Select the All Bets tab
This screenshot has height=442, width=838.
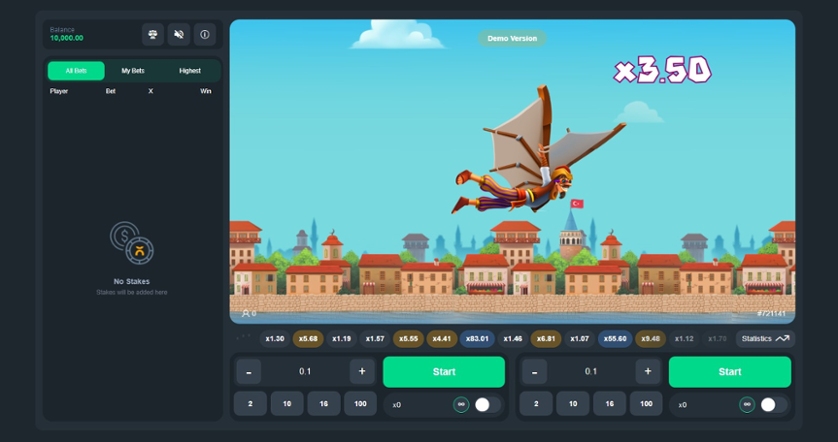[x=76, y=71]
